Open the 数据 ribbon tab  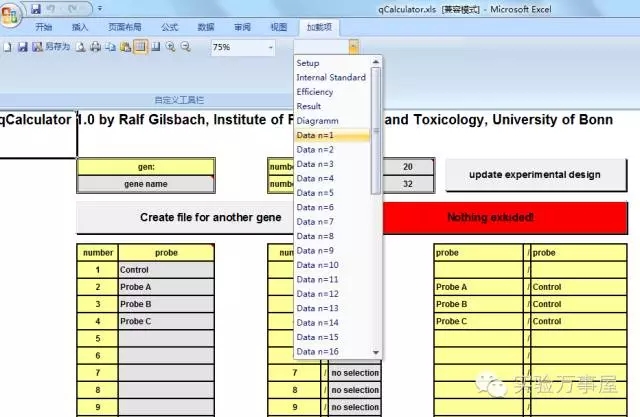pos(206,27)
